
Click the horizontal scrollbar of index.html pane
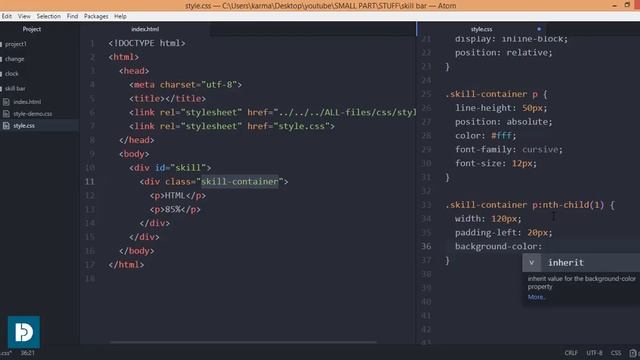coord(243,342)
